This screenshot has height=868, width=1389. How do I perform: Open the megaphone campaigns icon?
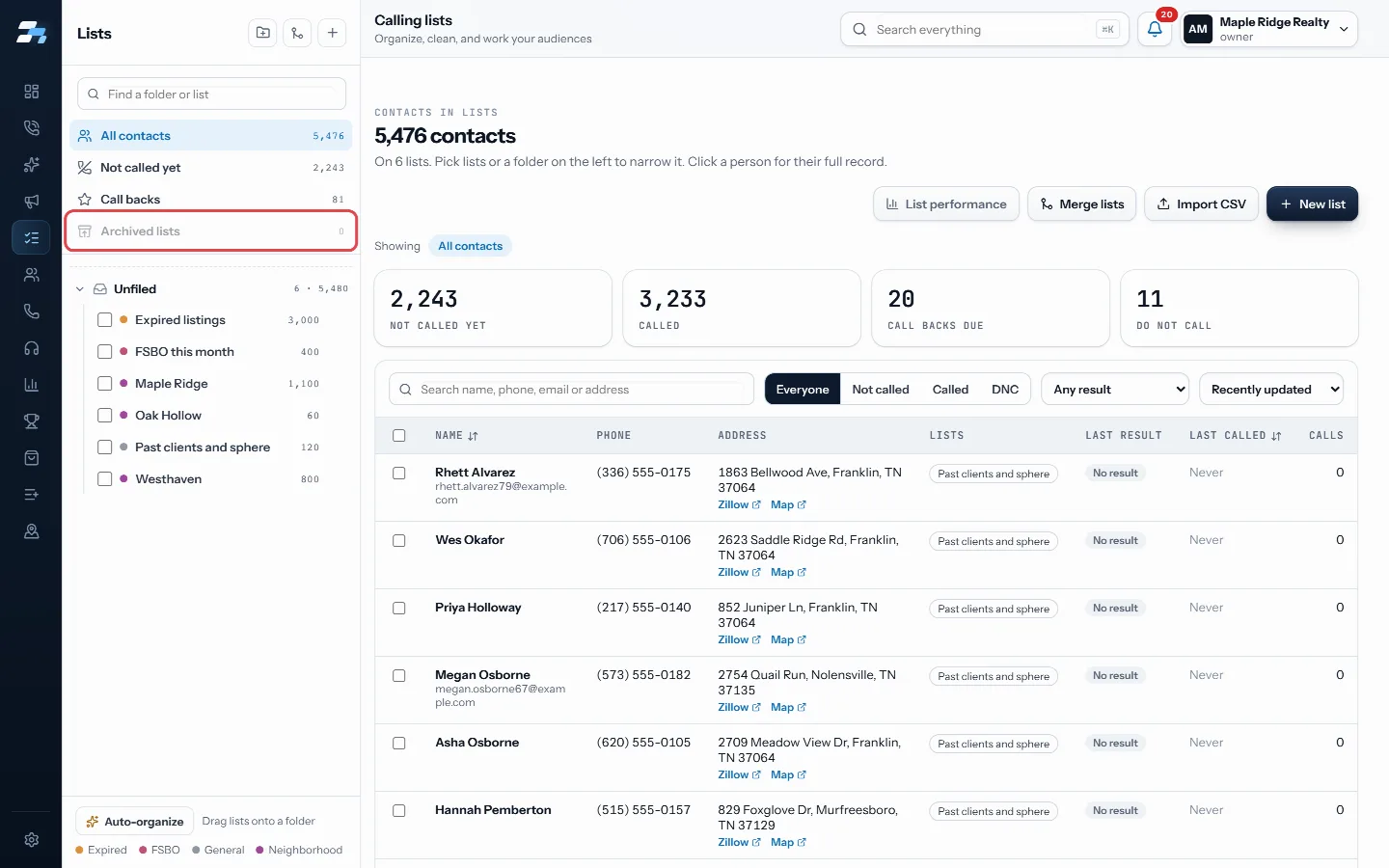(31, 202)
